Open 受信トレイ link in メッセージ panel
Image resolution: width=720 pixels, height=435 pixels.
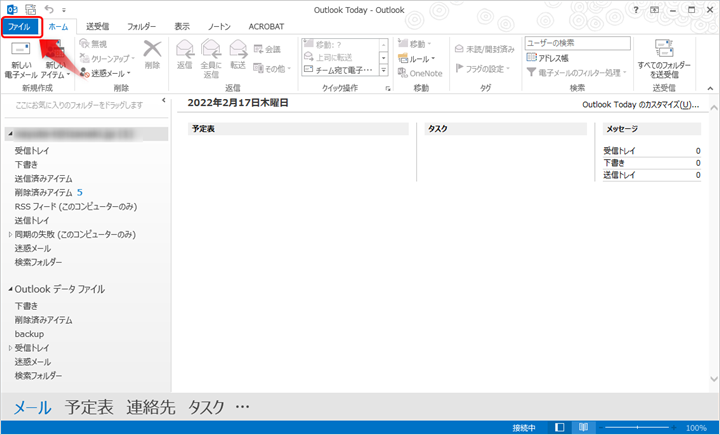point(619,151)
